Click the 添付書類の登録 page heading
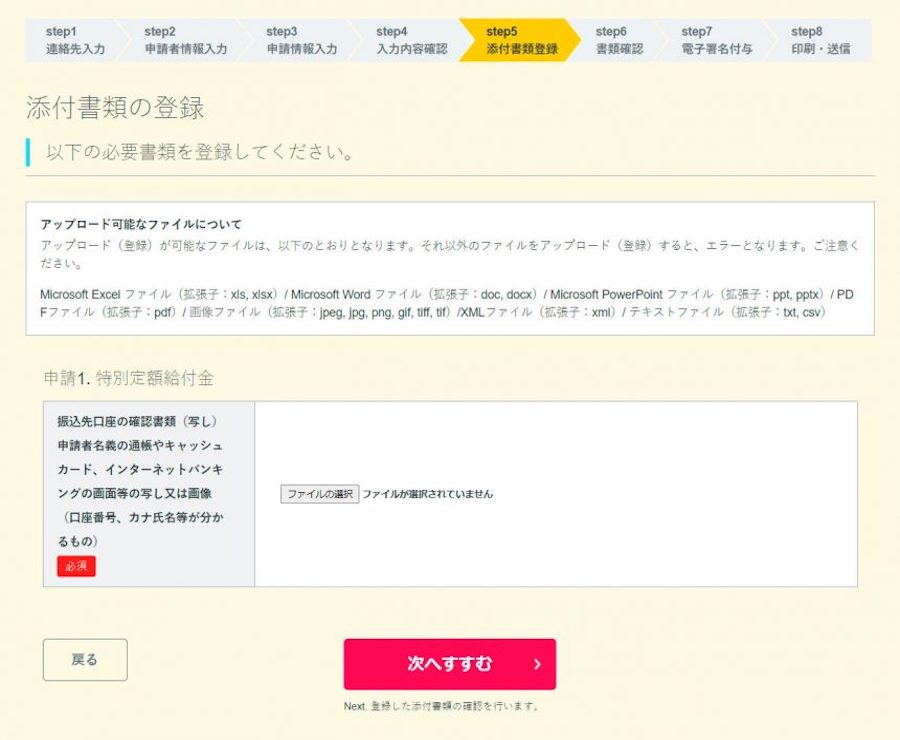Screen dimensions: 900x740 [x=115, y=108]
